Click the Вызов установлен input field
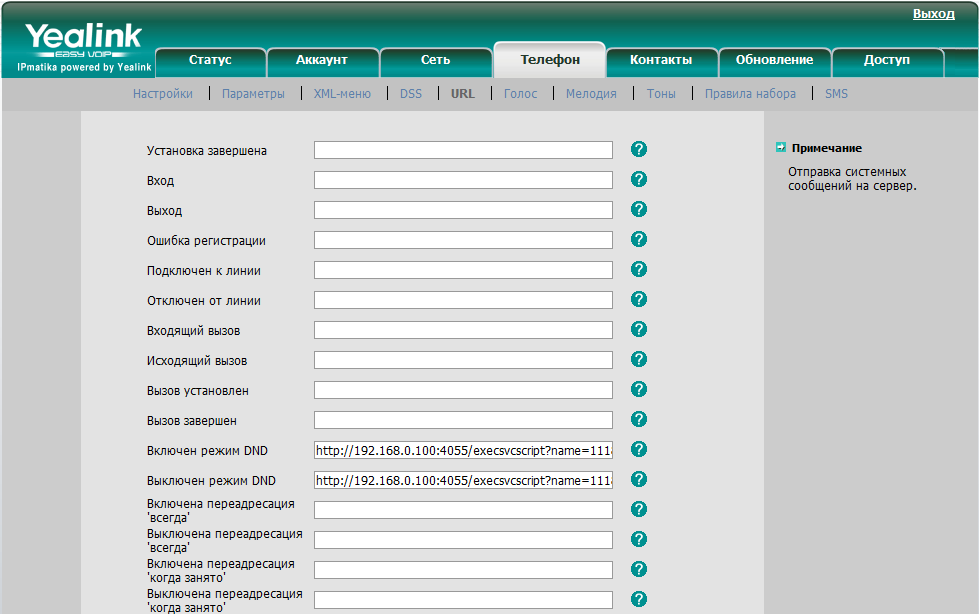The height and width of the screenshot is (614, 979). point(463,390)
